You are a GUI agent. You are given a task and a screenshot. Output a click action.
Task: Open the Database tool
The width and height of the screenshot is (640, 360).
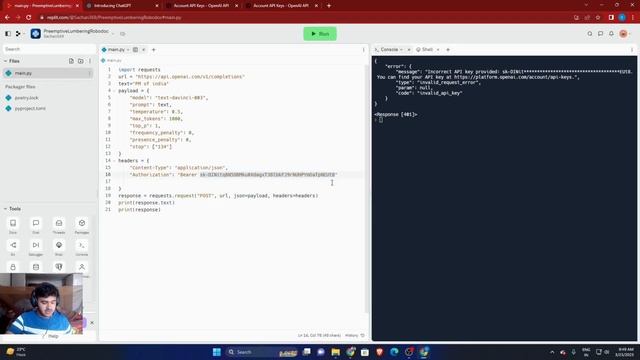[x=36, y=267]
